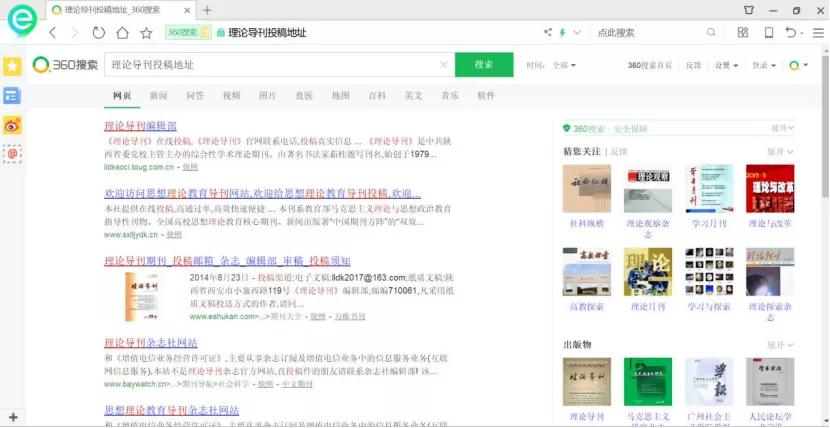Viewport: 830px width, 428px height.
Task: Reload the page with the refresh icon
Action: coord(98,33)
